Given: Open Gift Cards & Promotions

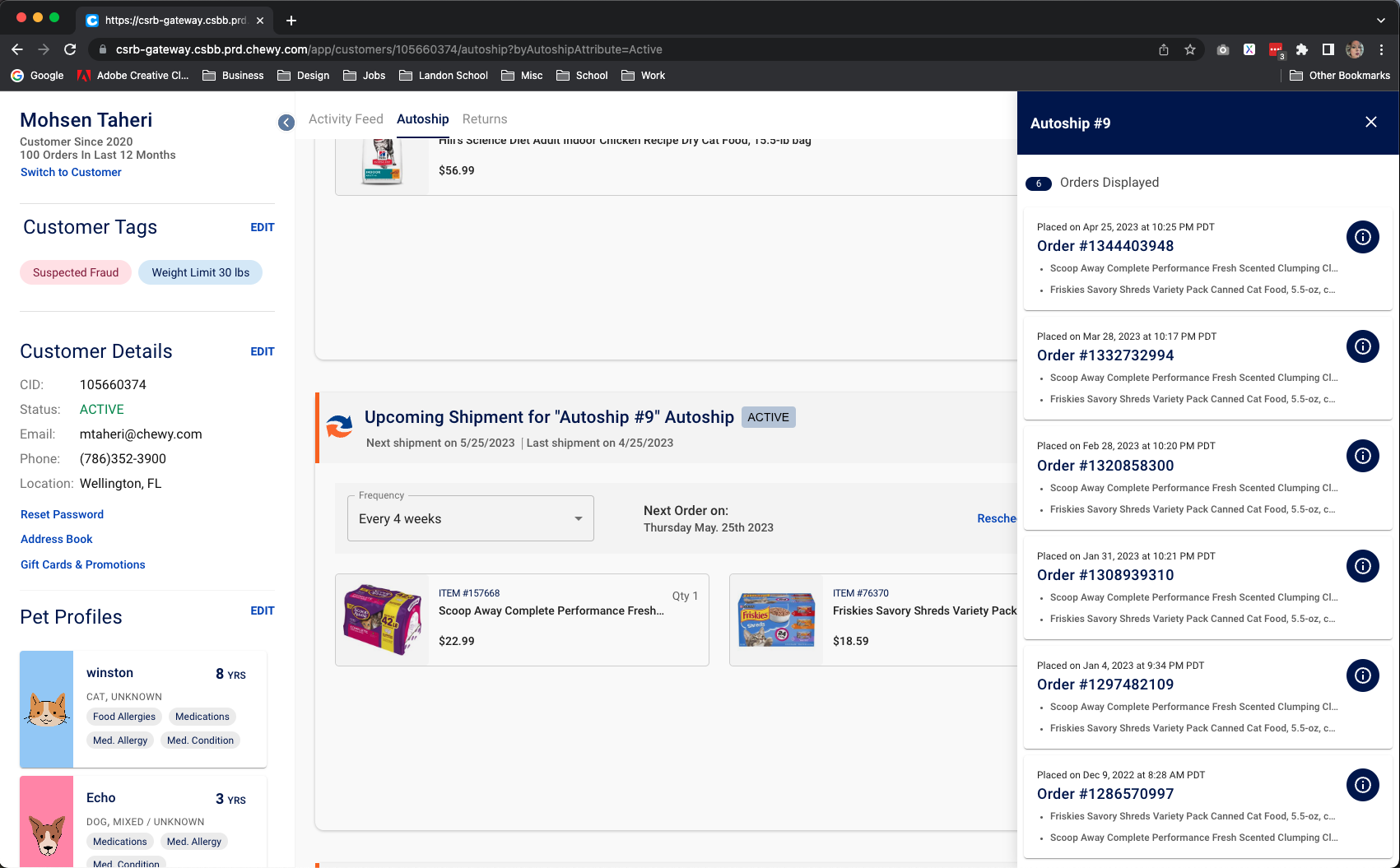Looking at the screenshot, I should [83, 564].
